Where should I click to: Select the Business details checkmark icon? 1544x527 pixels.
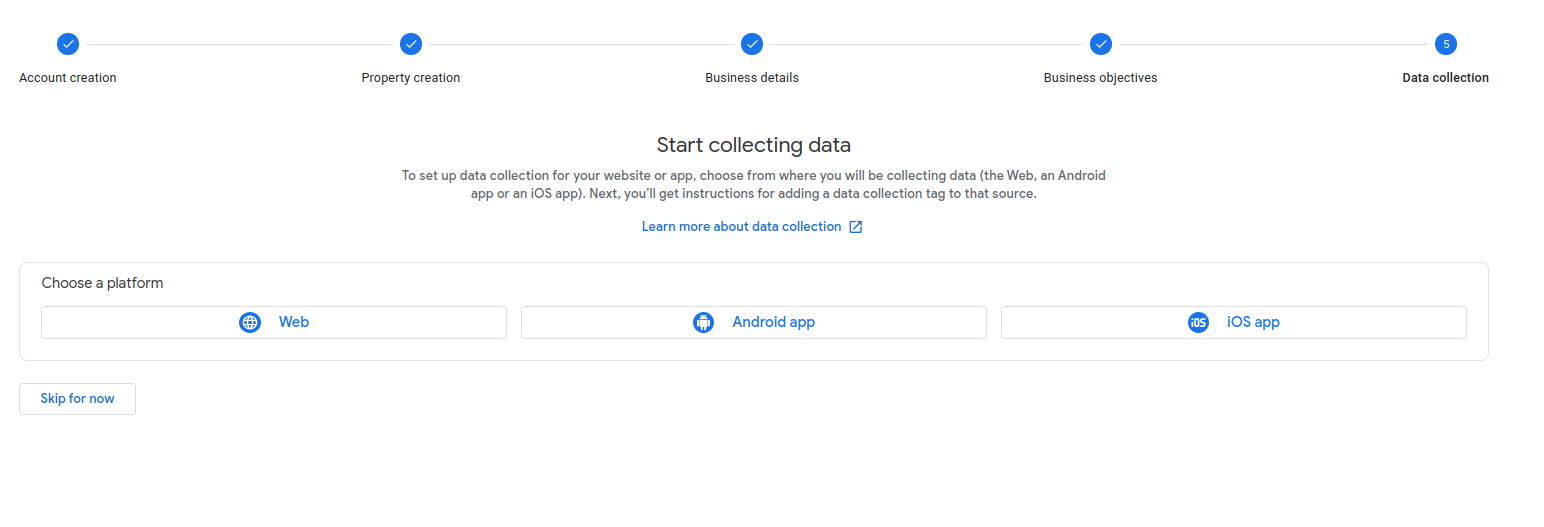coord(752,44)
